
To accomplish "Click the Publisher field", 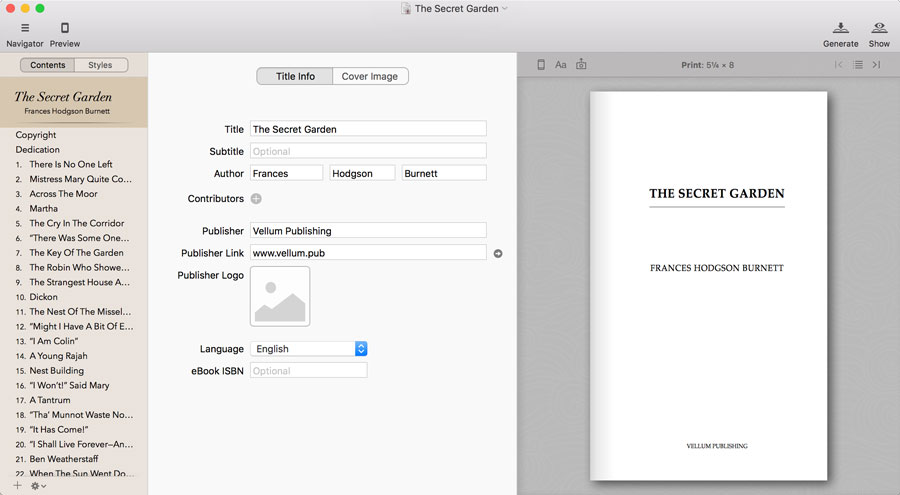I will click(x=368, y=230).
